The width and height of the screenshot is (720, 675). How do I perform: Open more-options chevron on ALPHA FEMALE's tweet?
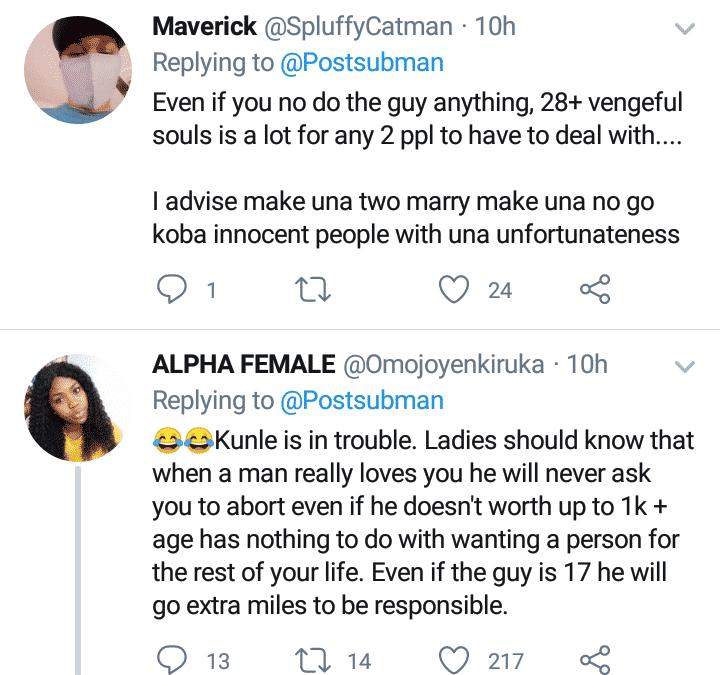685,367
